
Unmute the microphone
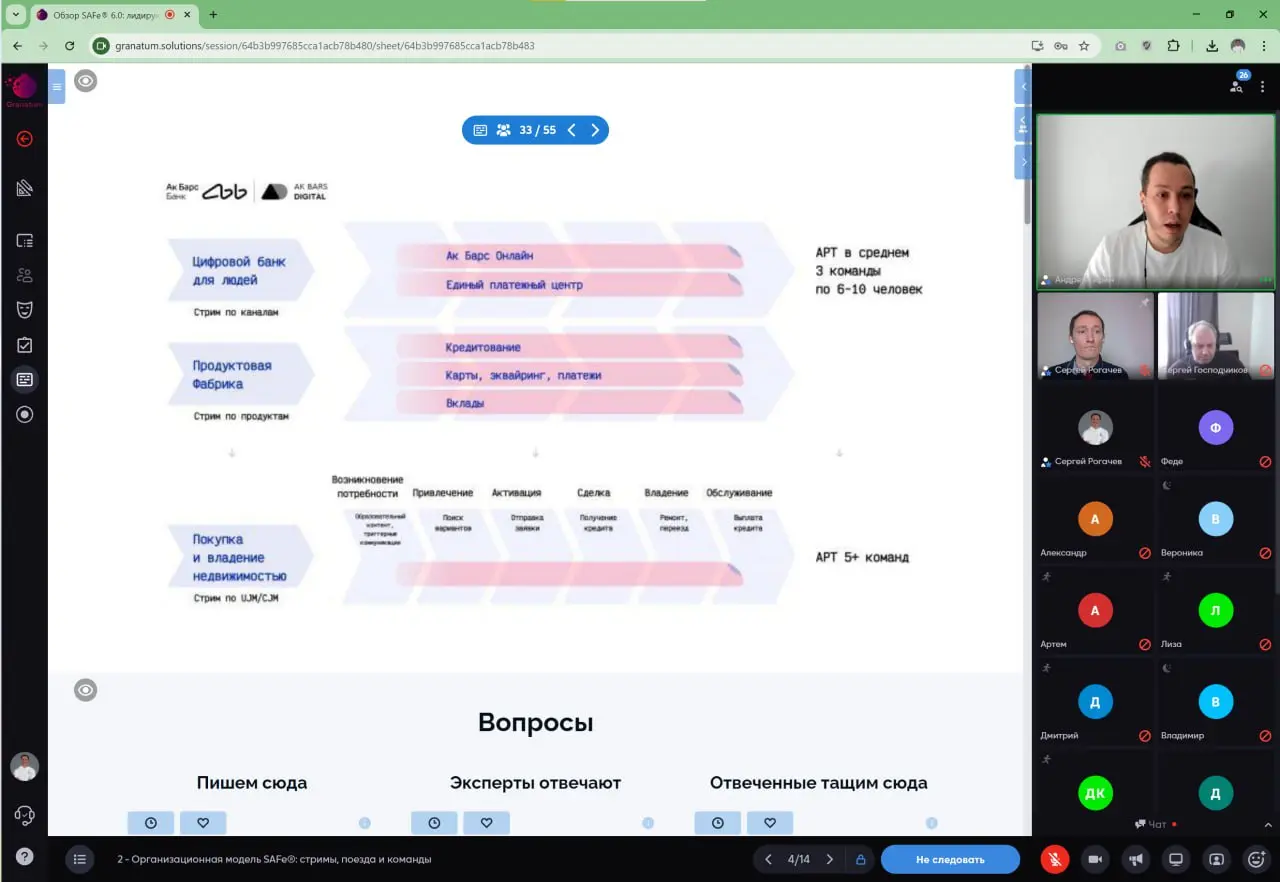[x=1054, y=859]
